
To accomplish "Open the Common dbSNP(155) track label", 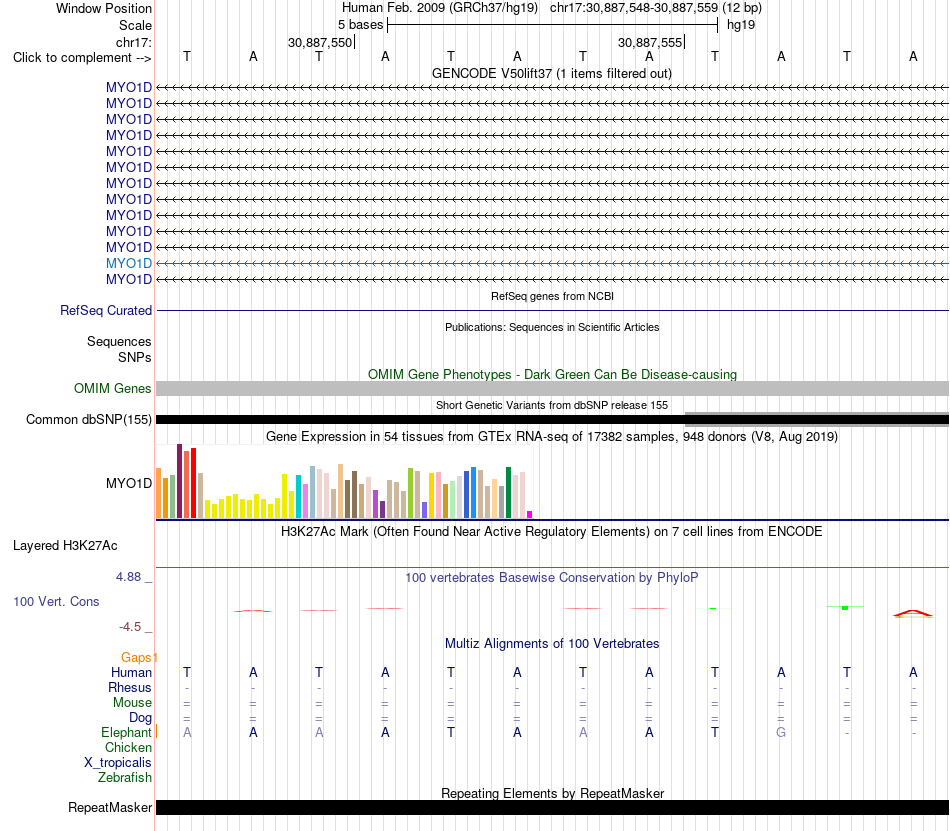I will 88,420.
